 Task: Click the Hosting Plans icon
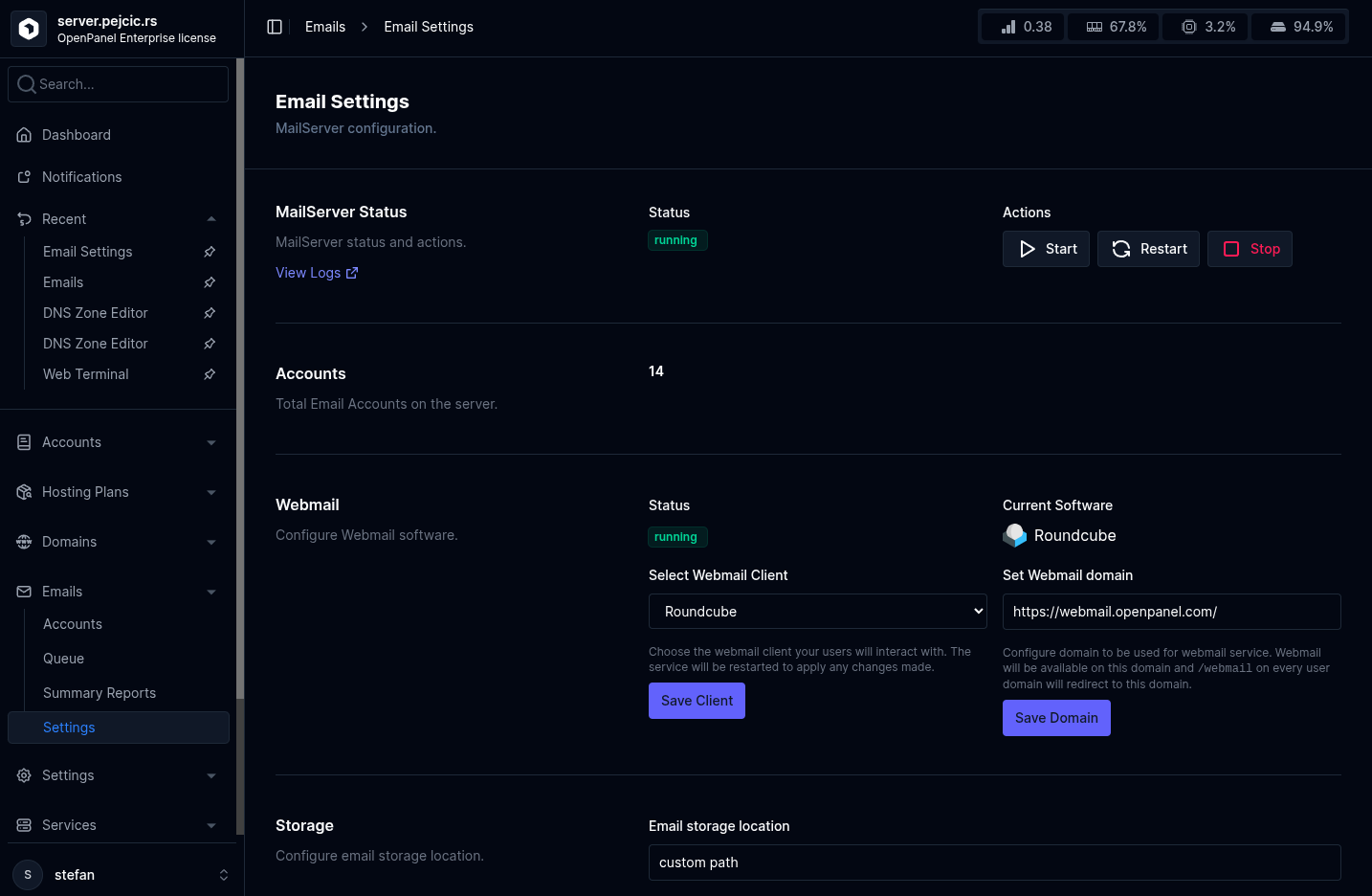pos(24,492)
